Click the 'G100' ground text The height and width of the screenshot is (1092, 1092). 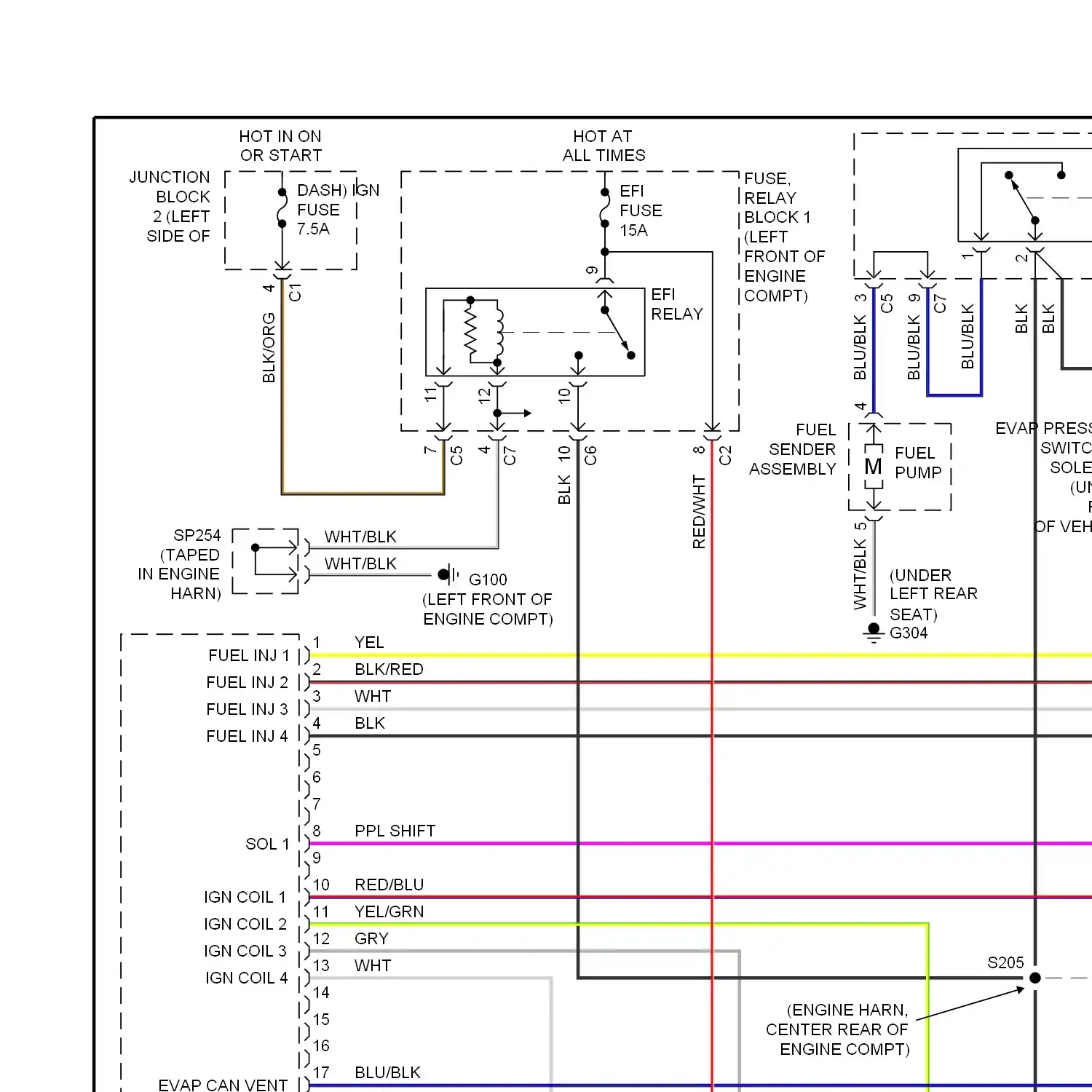pyautogui.click(x=488, y=579)
